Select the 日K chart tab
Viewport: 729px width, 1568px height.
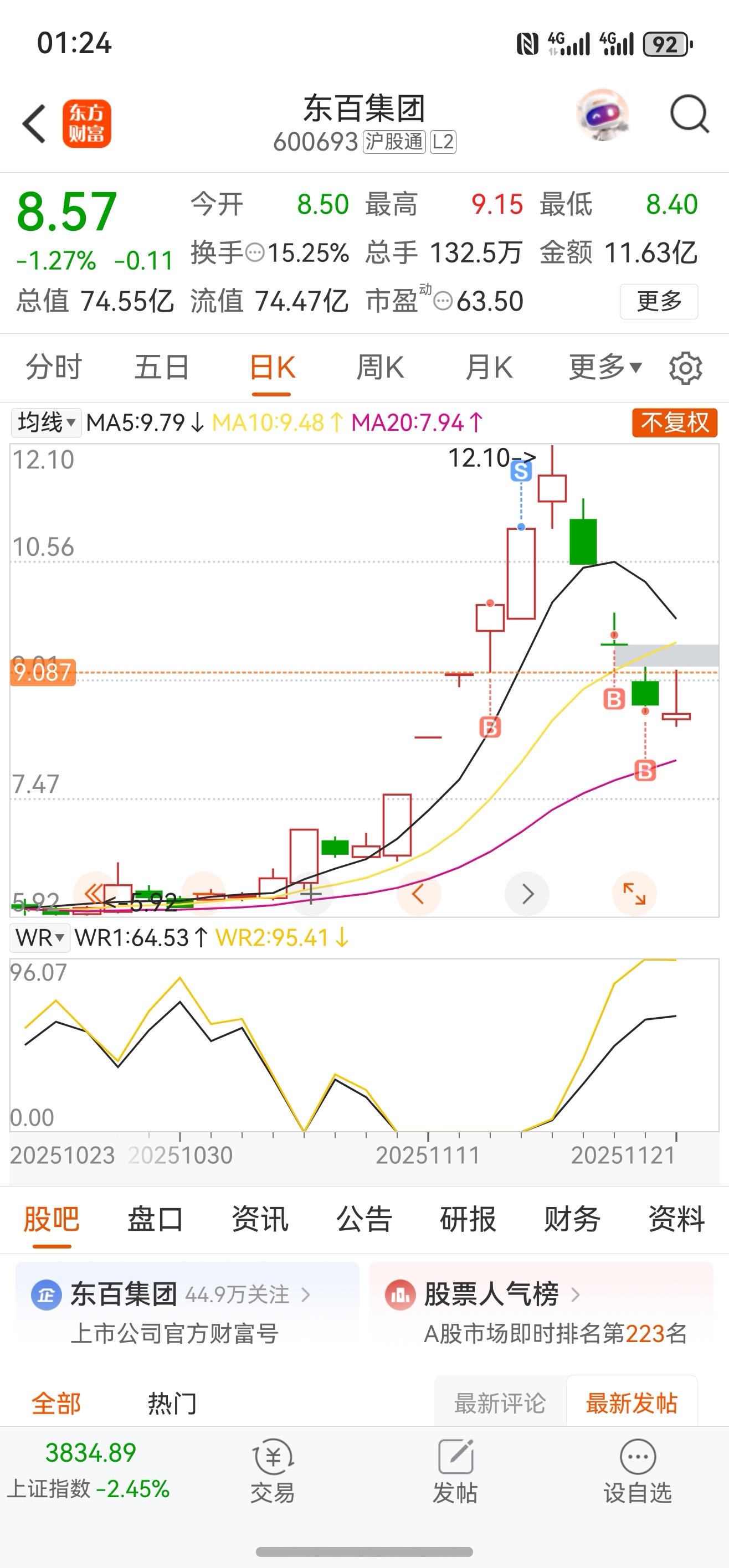pyautogui.click(x=272, y=367)
